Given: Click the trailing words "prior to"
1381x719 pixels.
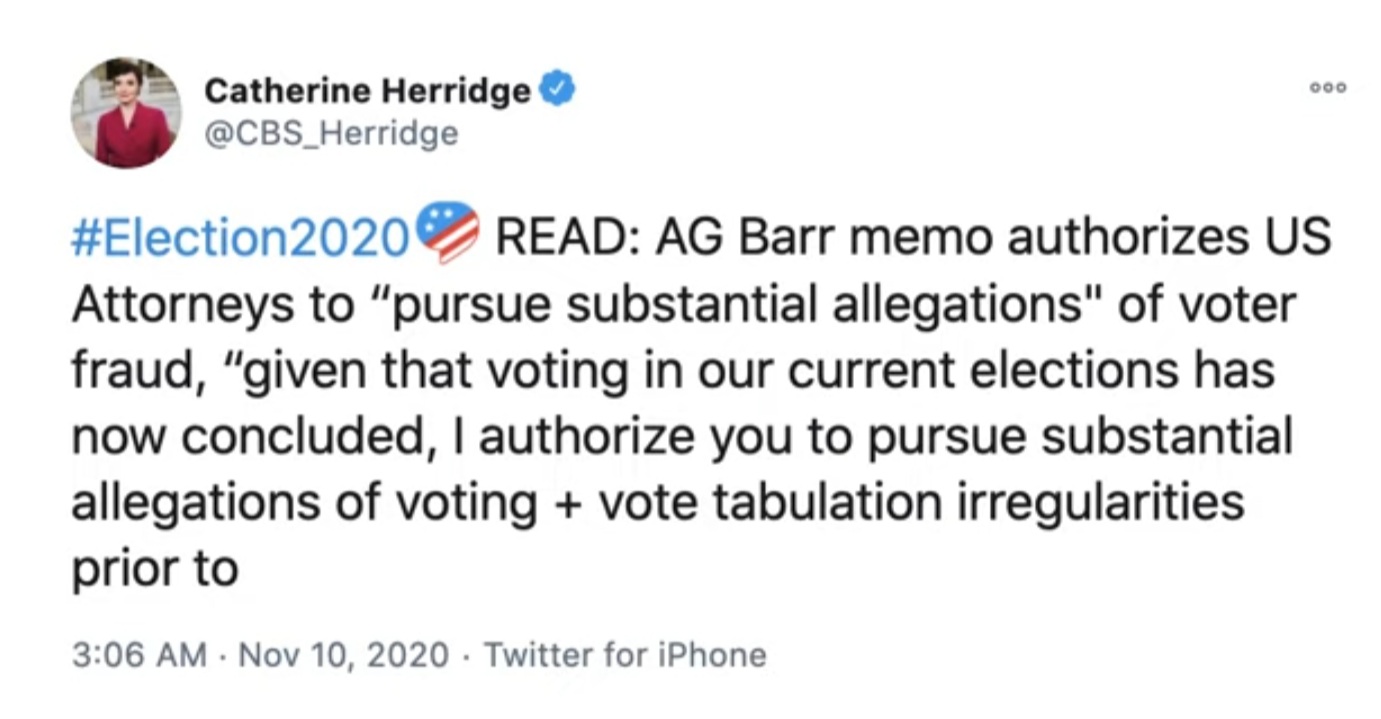Looking at the screenshot, I should point(154,568).
